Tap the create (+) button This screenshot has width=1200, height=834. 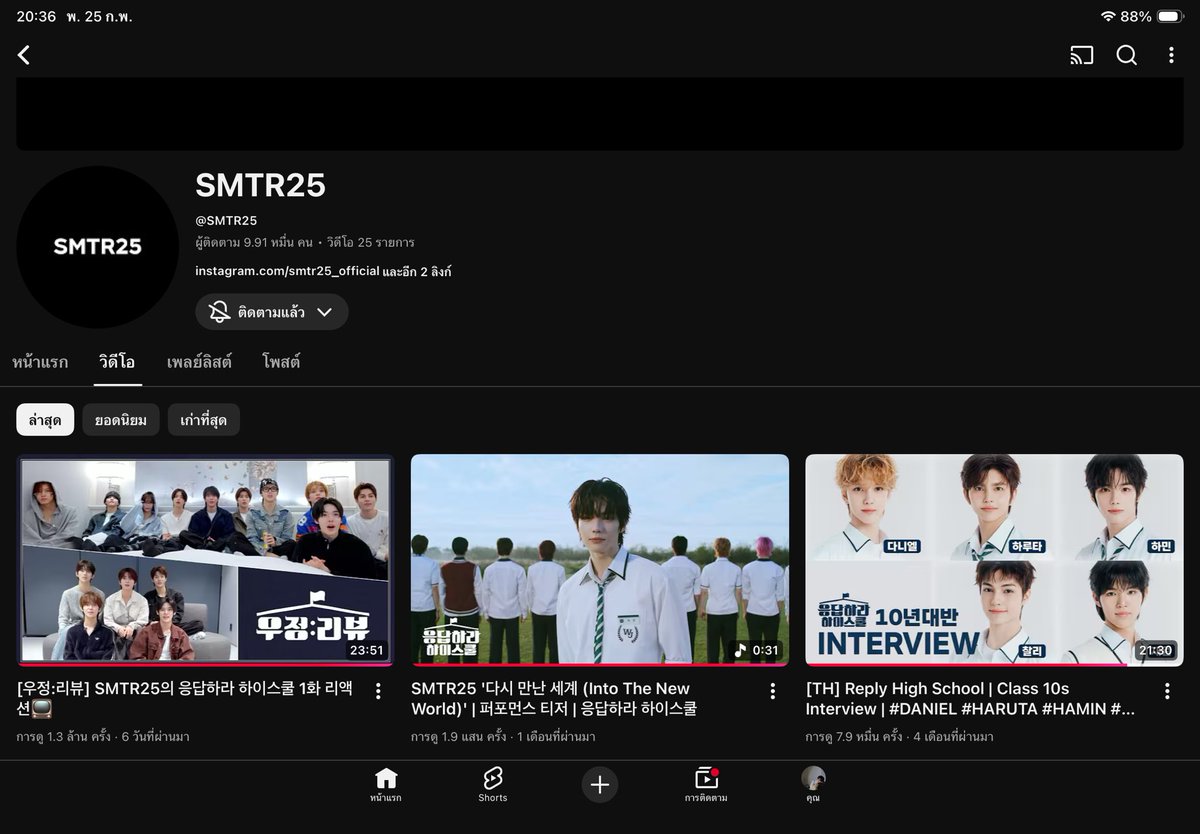pyautogui.click(x=599, y=785)
